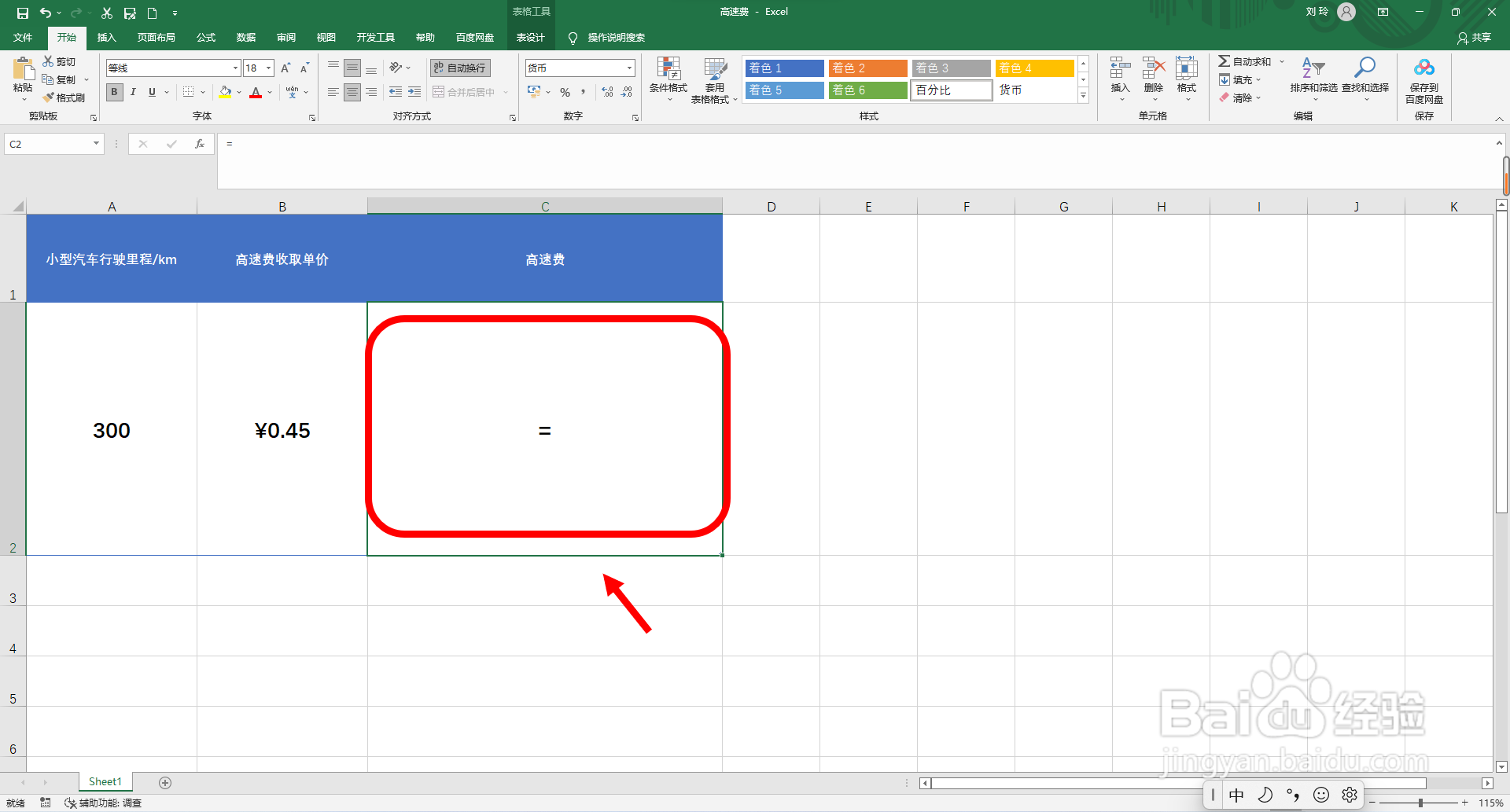
Task: Toggle bottom align button
Action: (371, 68)
